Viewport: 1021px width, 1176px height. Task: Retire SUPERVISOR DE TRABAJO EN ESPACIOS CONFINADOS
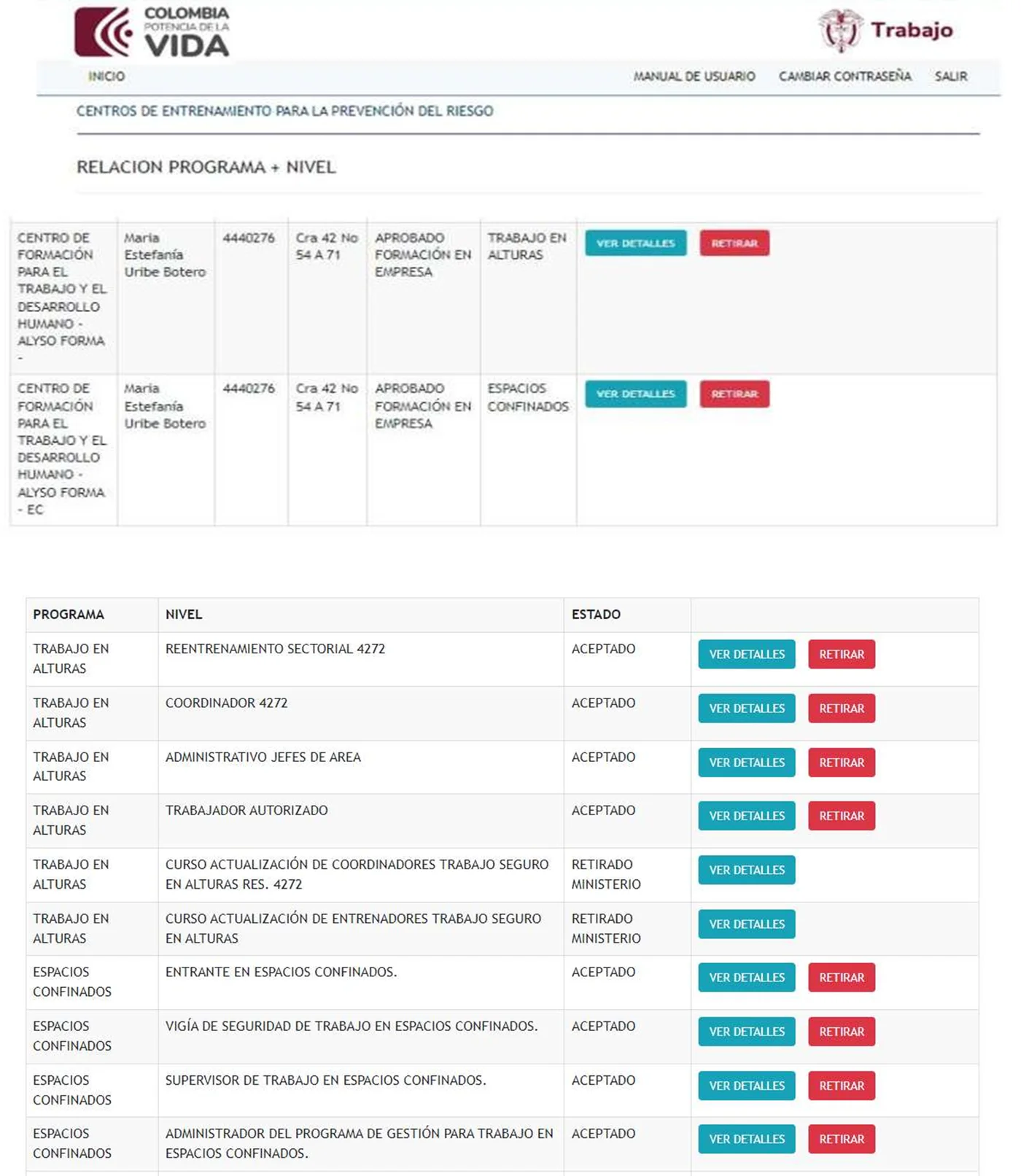(x=842, y=1086)
